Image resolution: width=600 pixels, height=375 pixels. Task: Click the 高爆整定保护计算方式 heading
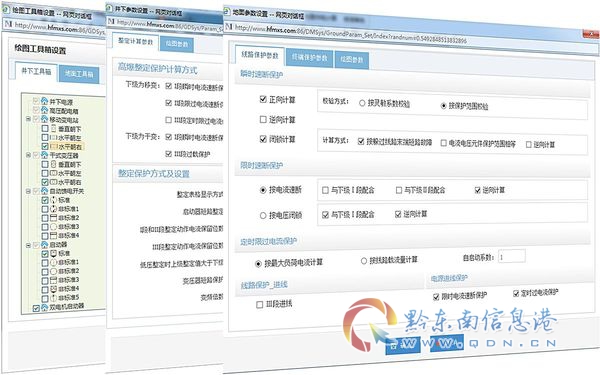point(157,68)
